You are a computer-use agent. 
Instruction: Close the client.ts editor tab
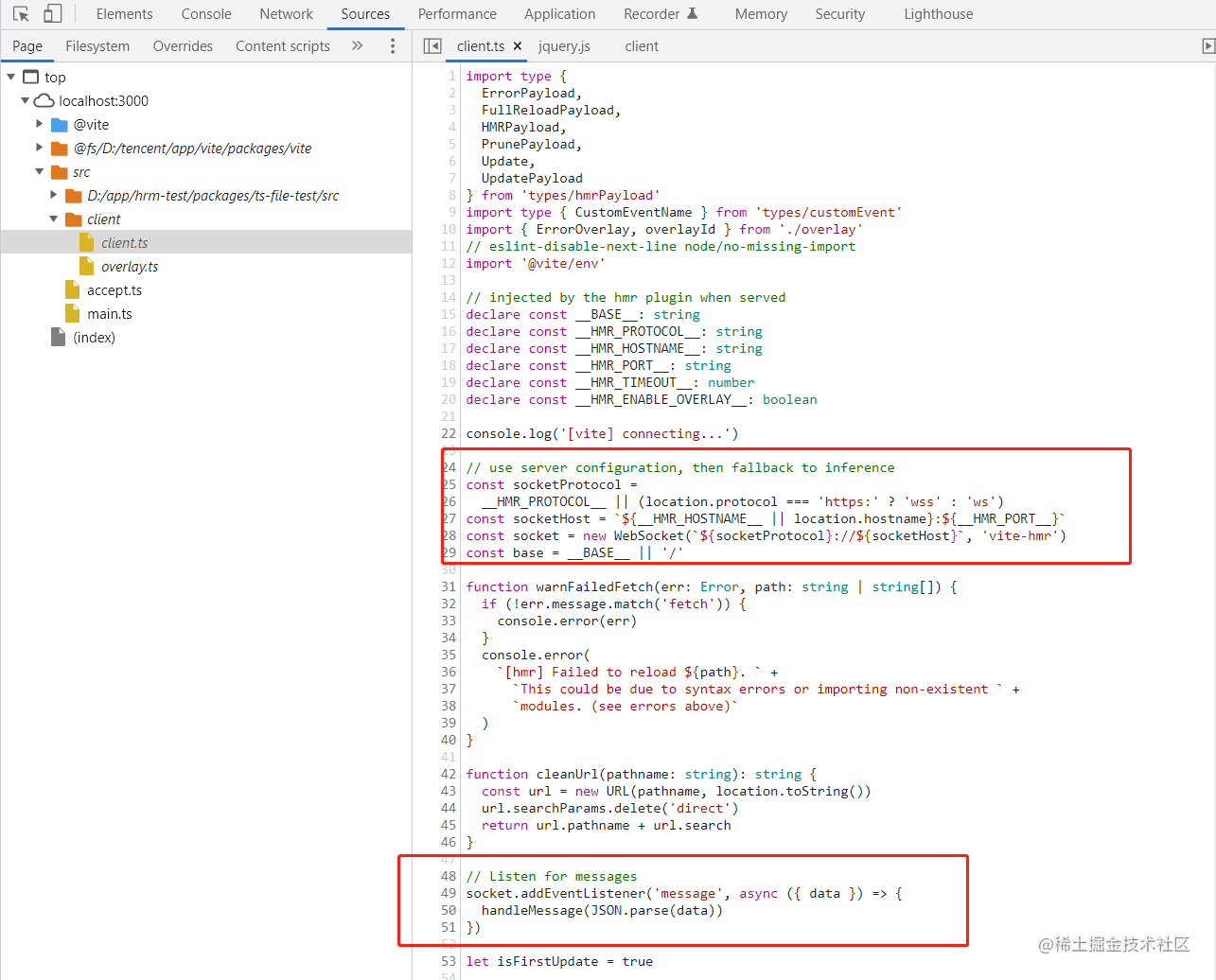click(518, 46)
